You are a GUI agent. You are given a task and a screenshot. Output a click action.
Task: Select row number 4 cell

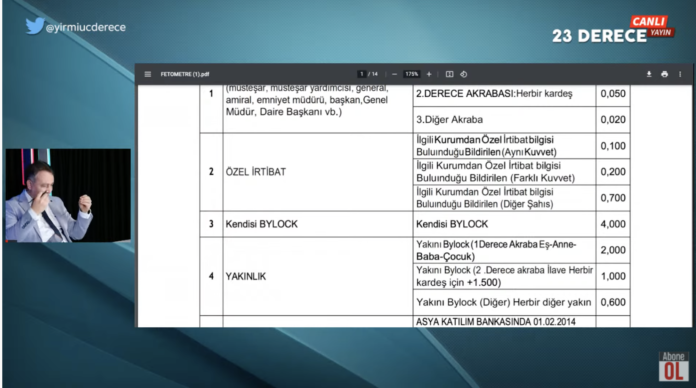(x=211, y=276)
